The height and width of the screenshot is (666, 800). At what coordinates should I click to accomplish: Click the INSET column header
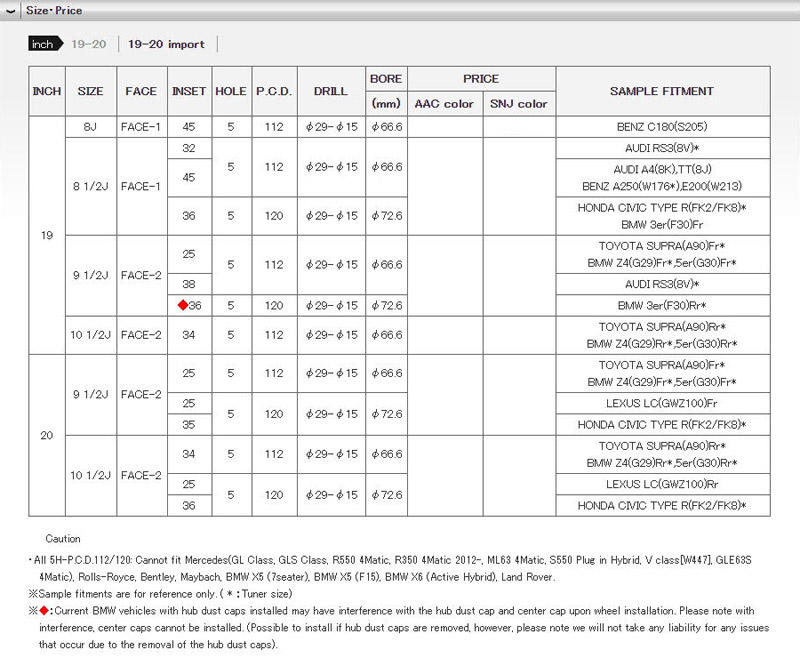[189, 91]
